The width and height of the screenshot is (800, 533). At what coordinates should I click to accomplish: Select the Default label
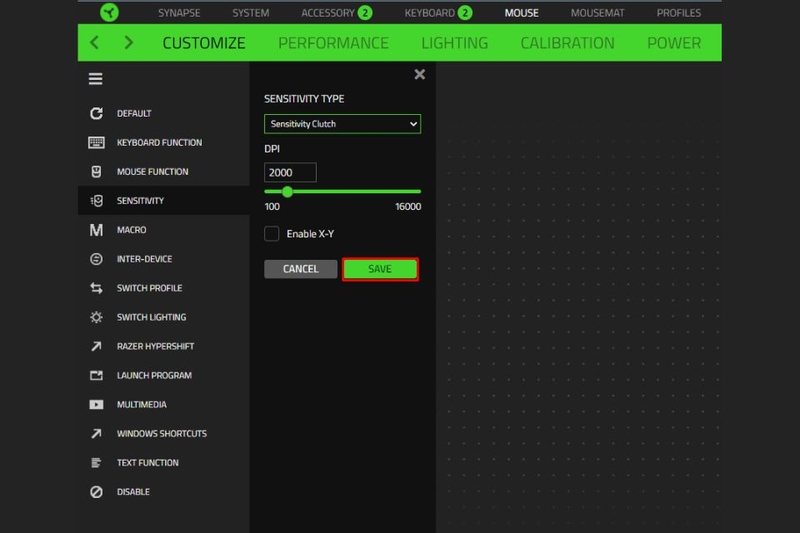click(x=134, y=113)
